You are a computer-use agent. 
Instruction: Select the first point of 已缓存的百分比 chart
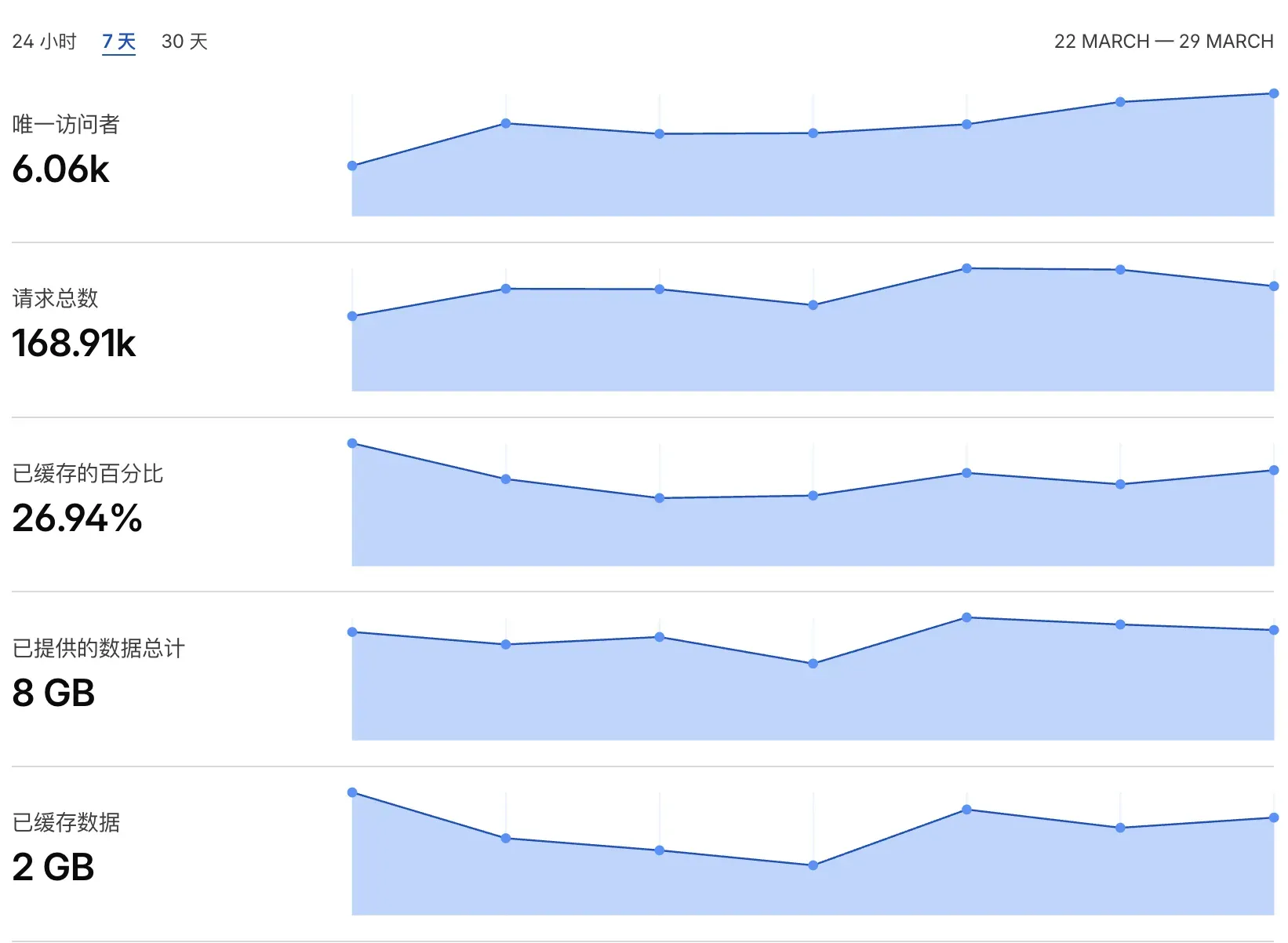(352, 443)
